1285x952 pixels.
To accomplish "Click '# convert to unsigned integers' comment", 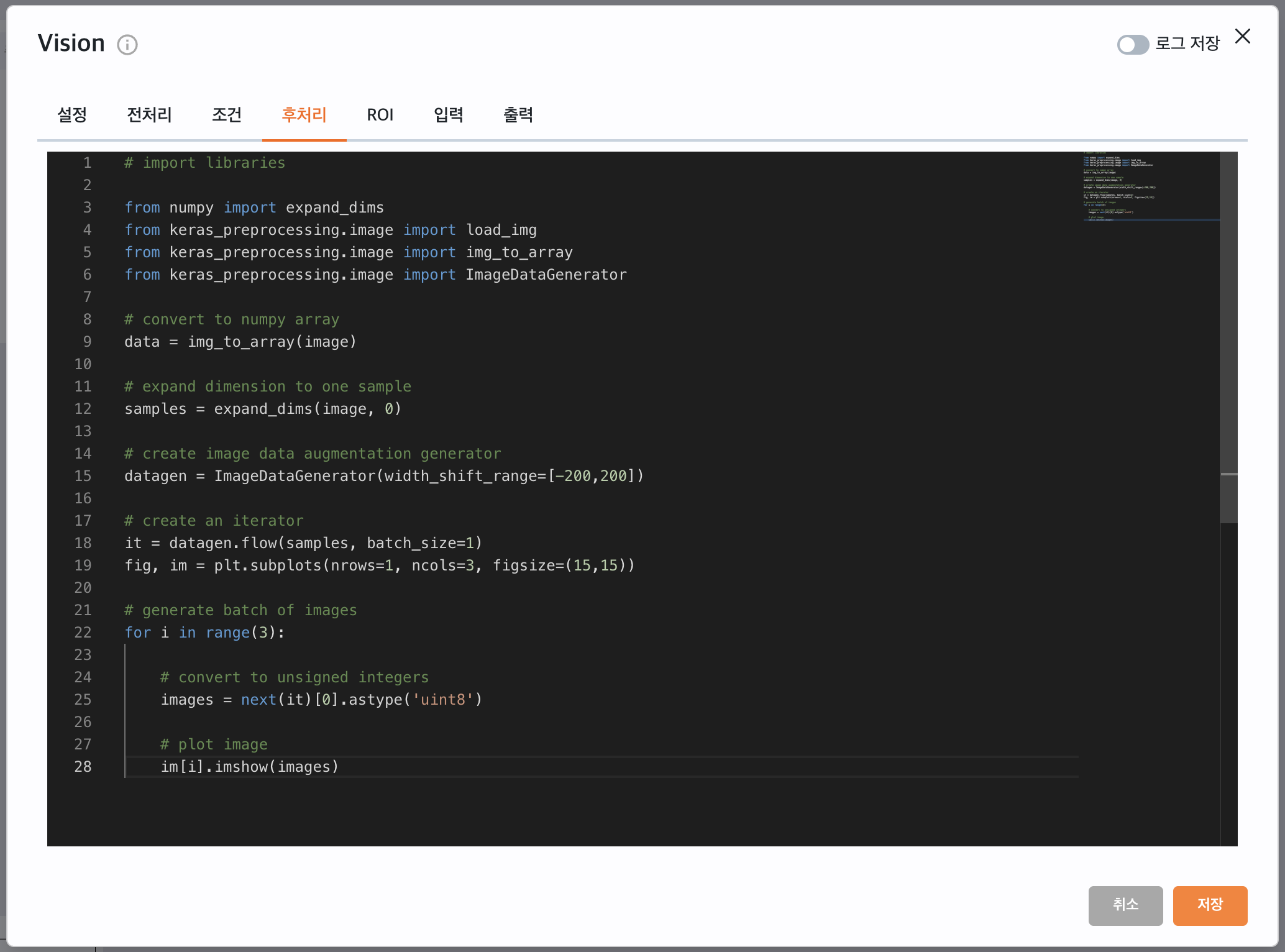I will [x=295, y=677].
